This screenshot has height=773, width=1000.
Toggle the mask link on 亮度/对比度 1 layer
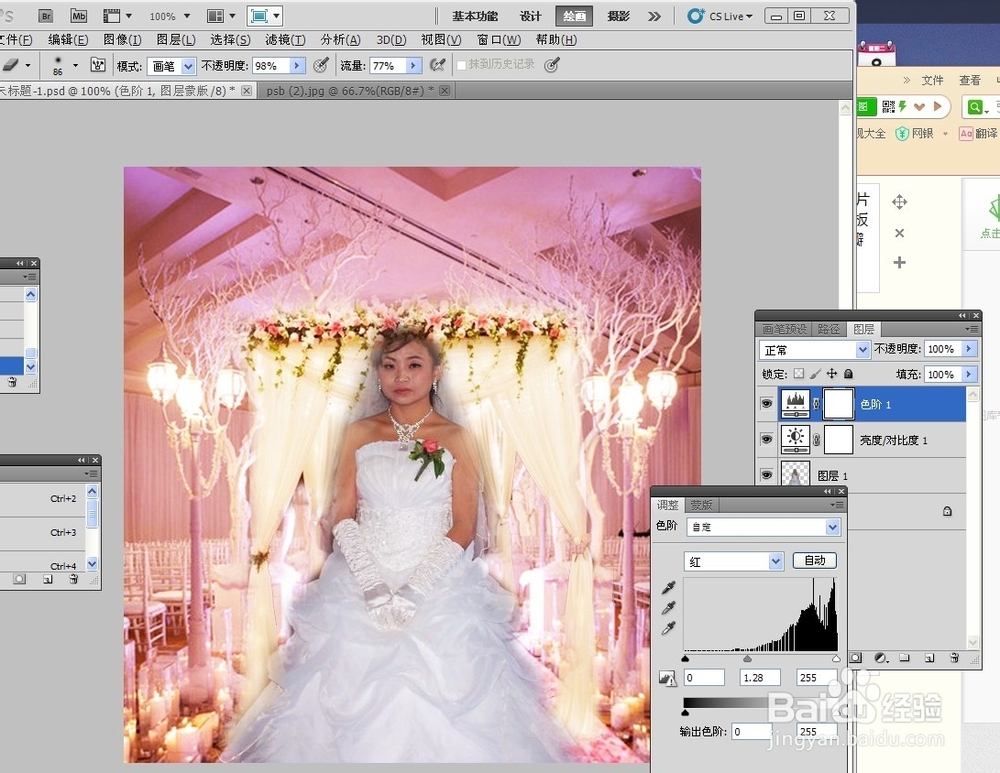pyautogui.click(x=816, y=440)
